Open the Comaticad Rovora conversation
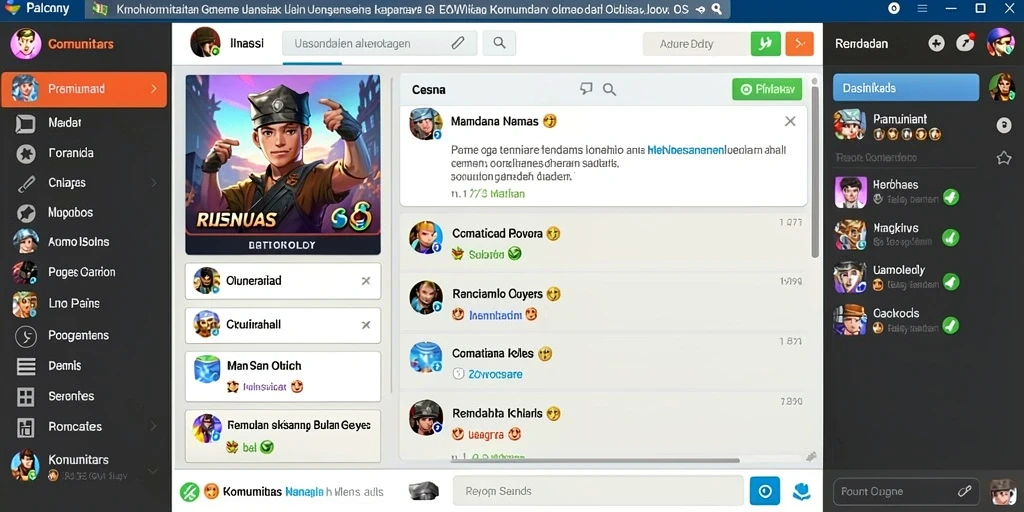The height and width of the screenshot is (512, 1024). [x=604, y=243]
